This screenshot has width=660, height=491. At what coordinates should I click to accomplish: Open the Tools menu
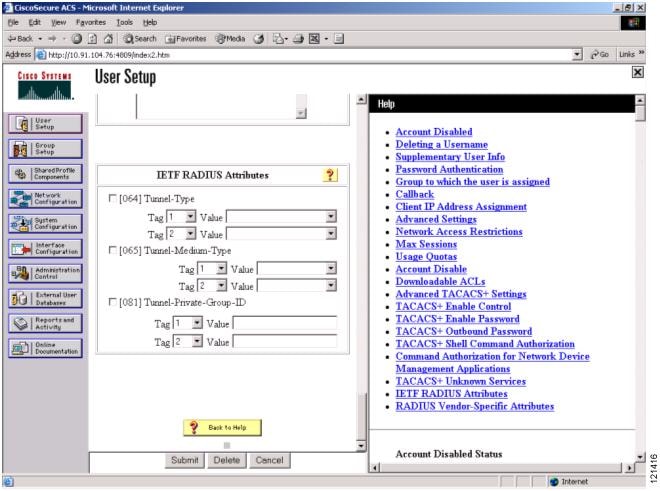125,22
